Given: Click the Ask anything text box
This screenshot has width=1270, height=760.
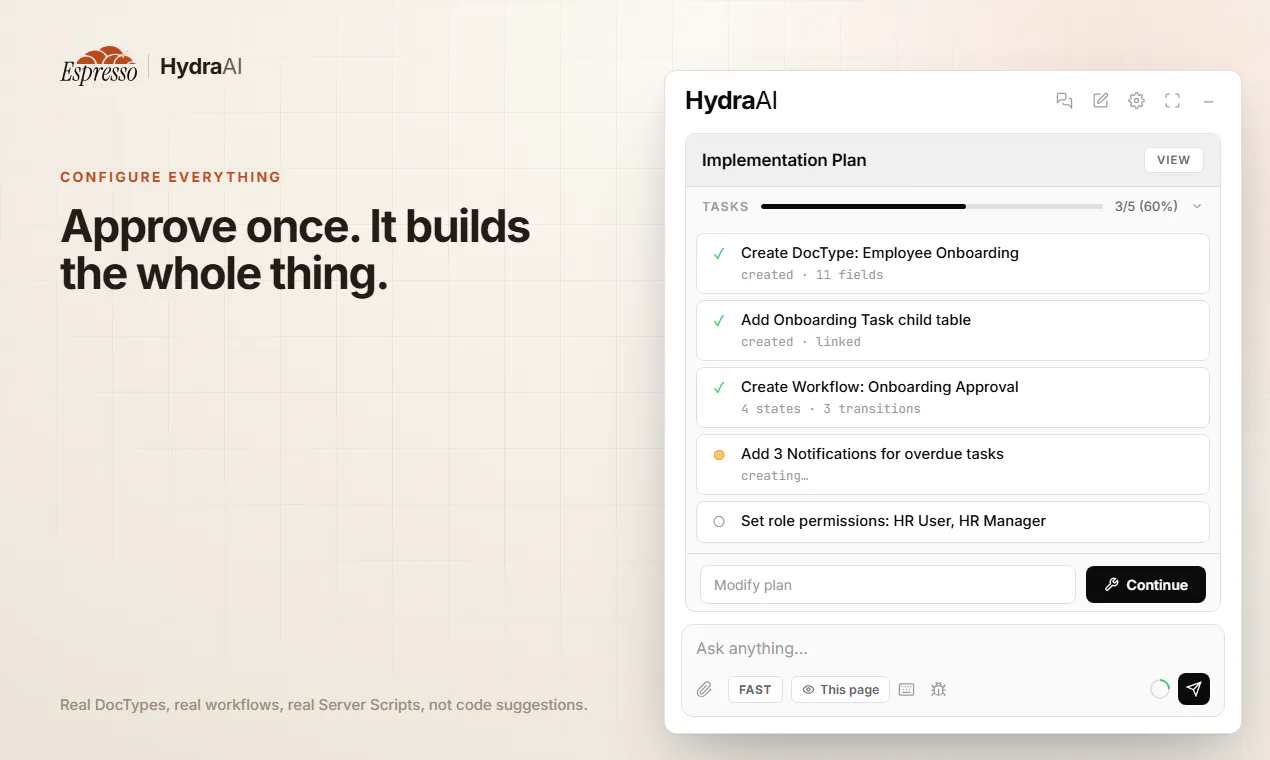Looking at the screenshot, I should tap(952, 648).
